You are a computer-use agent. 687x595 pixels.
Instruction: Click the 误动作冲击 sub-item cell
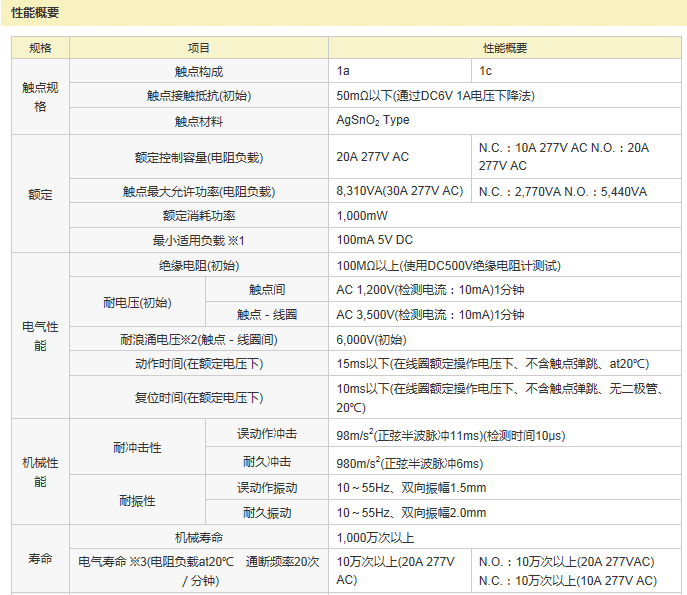(267, 435)
